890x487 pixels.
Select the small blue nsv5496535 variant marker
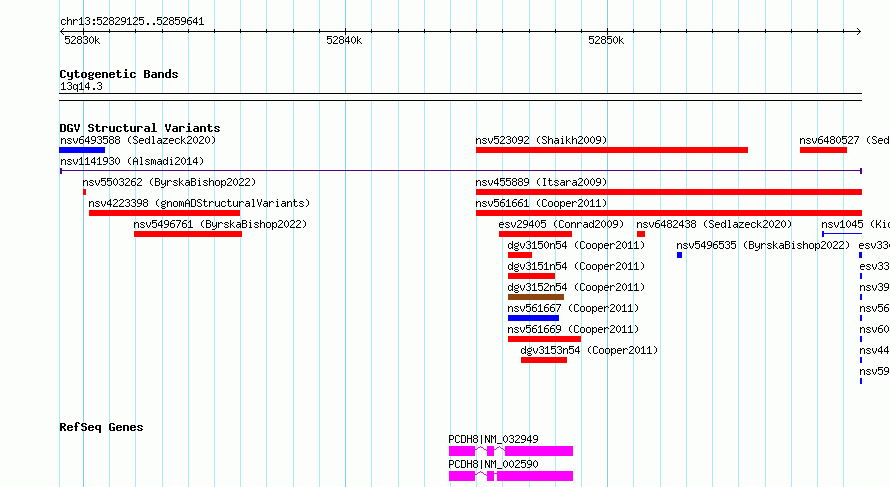tap(679, 255)
